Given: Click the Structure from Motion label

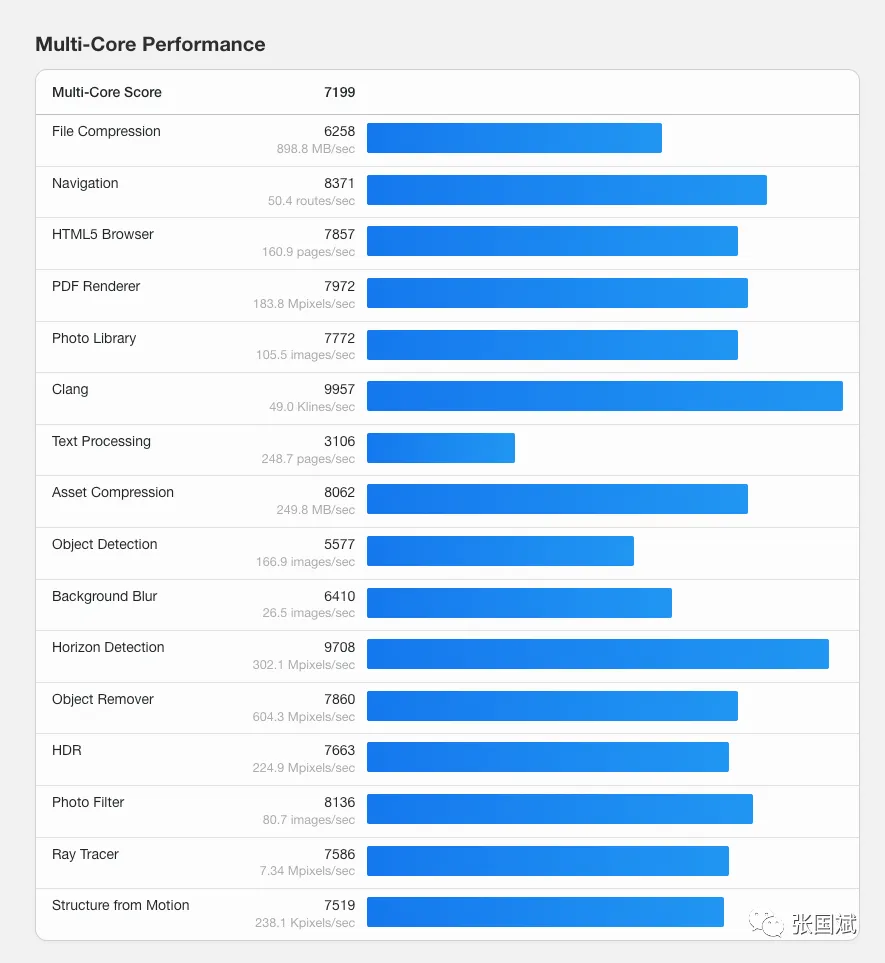Looking at the screenshot, I should point(121,905).
